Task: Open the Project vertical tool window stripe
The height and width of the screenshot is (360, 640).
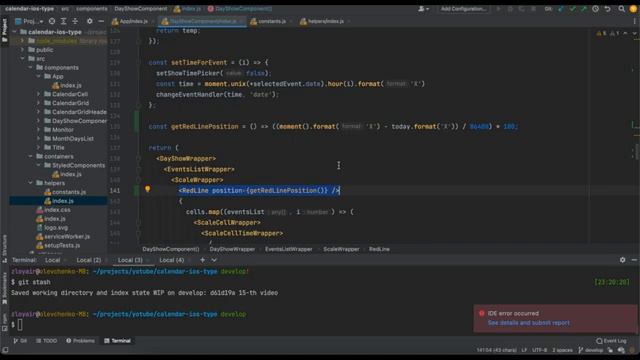Action: click(x=4, y=30)
